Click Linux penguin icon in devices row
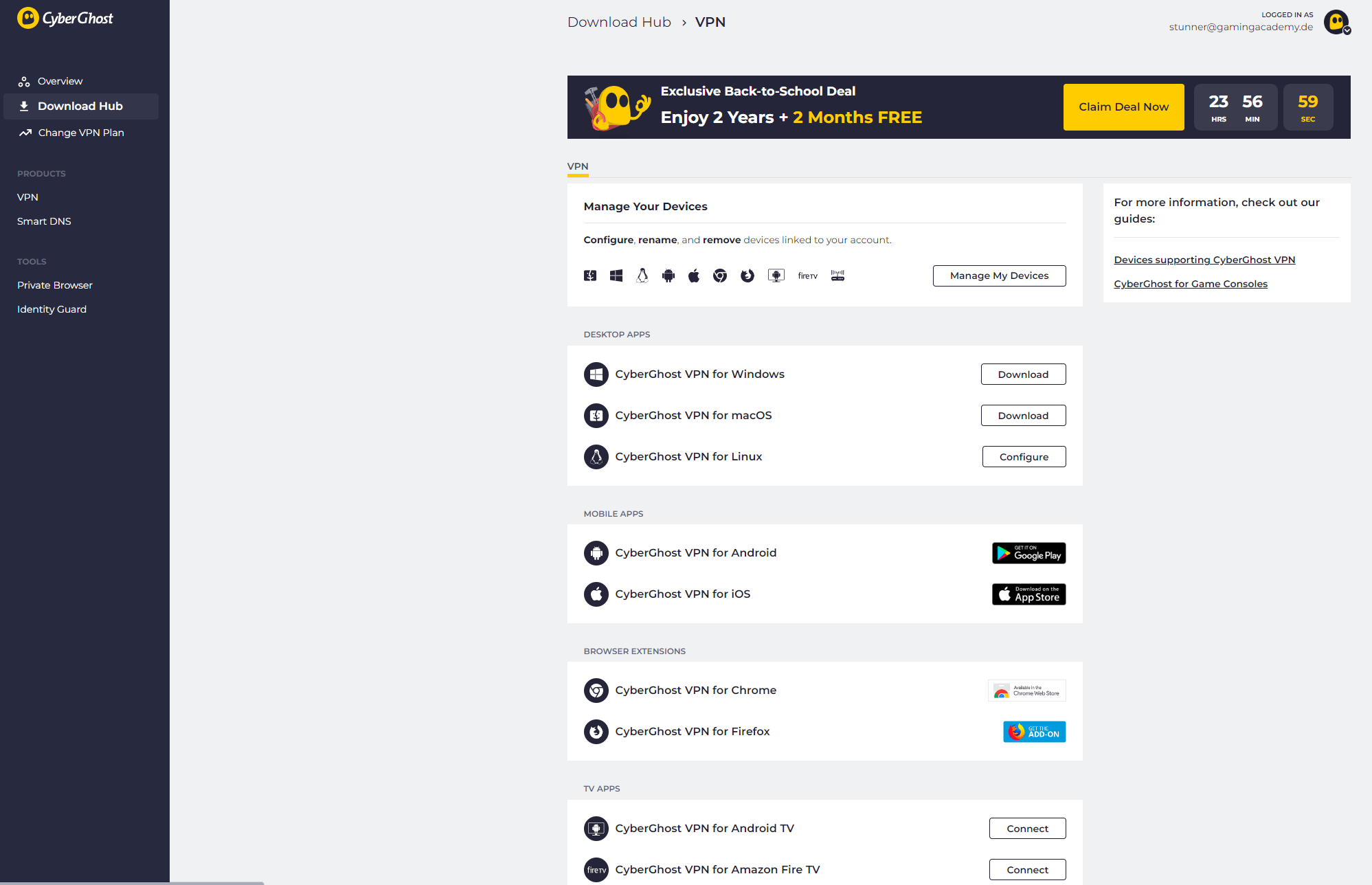Screen dimensions: 1372x885 click(642, 276)
